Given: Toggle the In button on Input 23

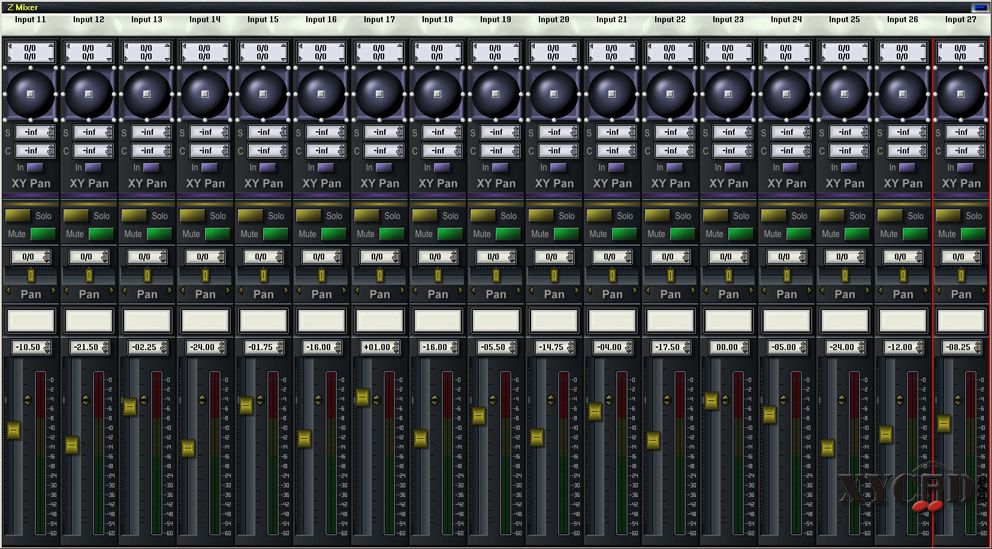Looking at the screenshot, I should tap(733, 168).
